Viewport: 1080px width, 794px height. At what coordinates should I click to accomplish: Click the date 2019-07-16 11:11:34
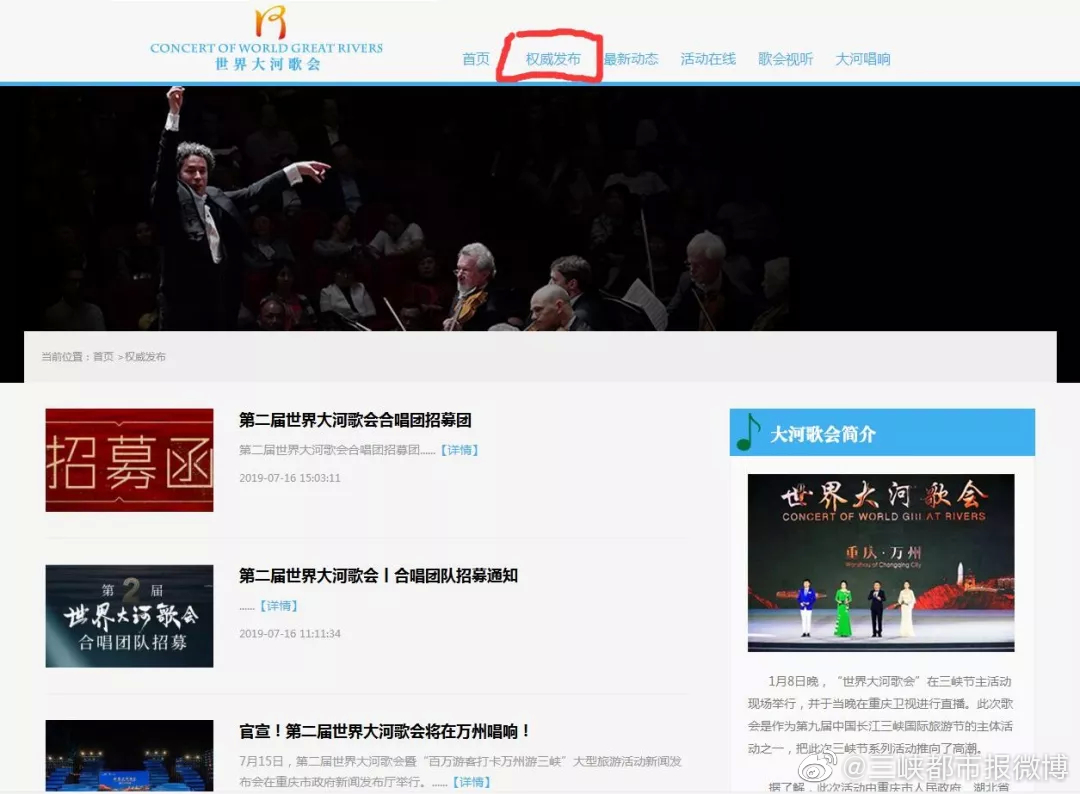point(290,634)
